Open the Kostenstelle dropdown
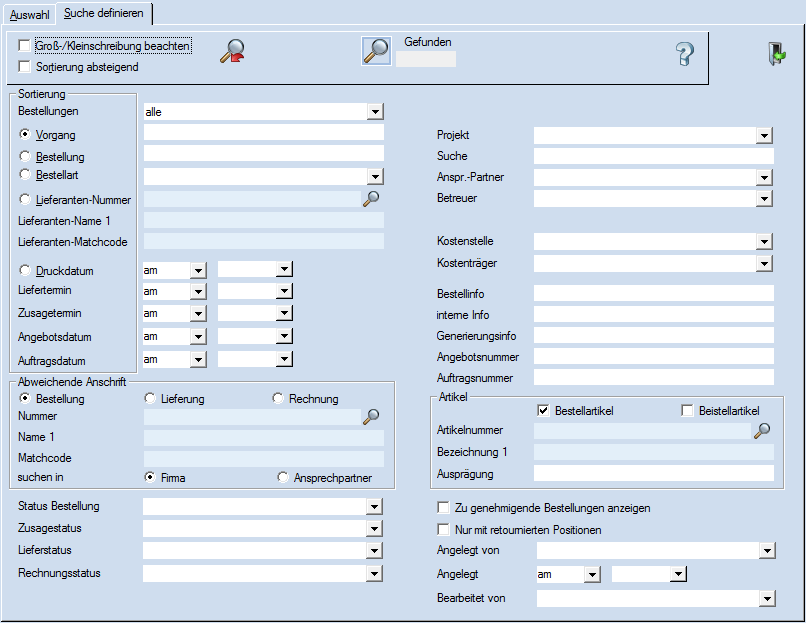The image size is (806, 623). 764,241
